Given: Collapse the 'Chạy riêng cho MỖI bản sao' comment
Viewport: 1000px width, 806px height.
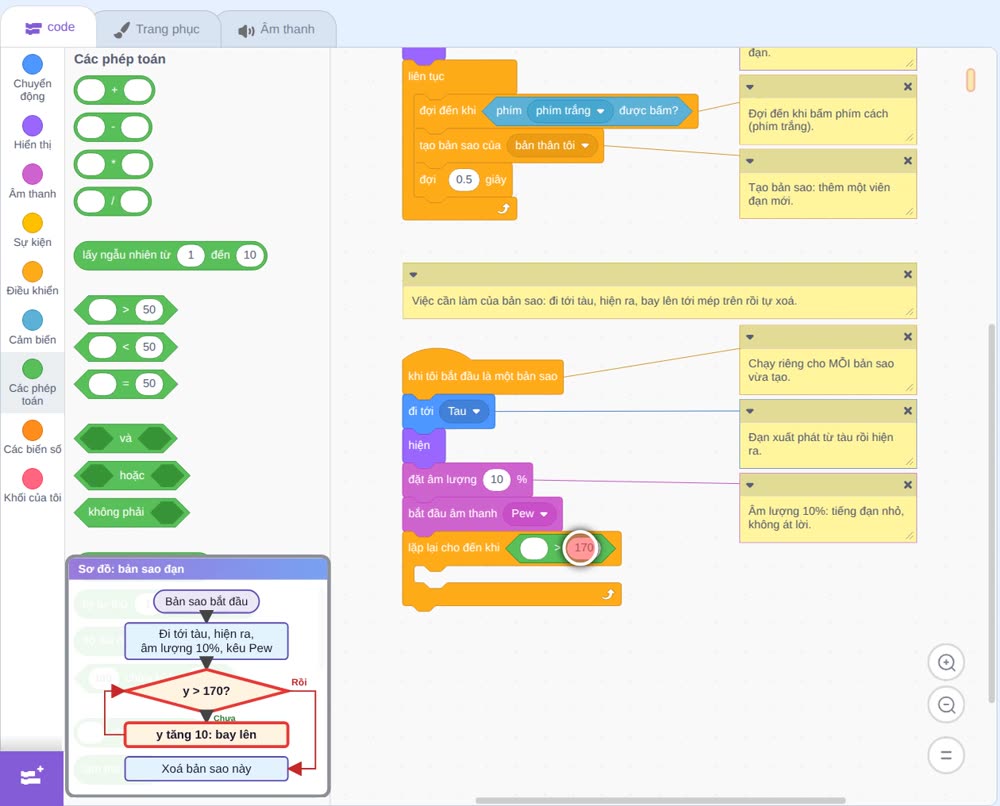Looking at the screenshot, I should (x=750, y=337).
